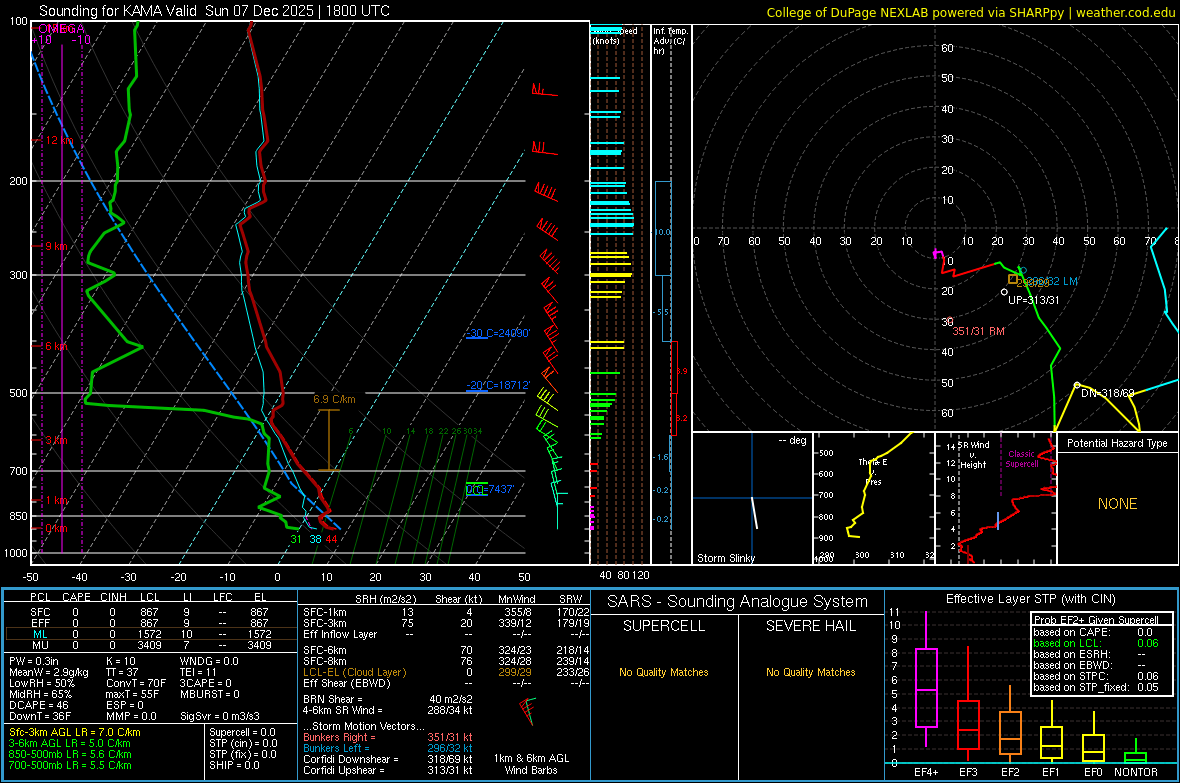The image size is (1180, 783).
Task: Select the "Eff Inflow Layer" row
Action: click(x=446, y=634)
